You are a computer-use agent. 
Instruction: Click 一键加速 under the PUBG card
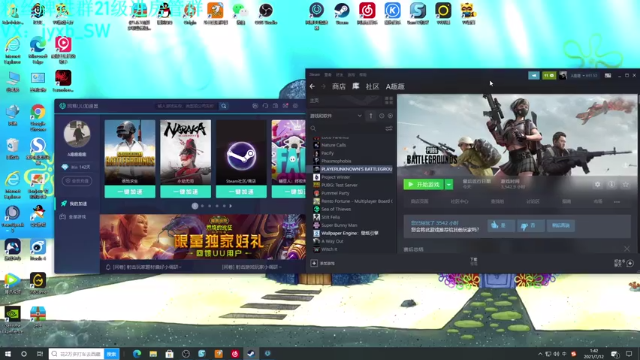tap(130, 192)
